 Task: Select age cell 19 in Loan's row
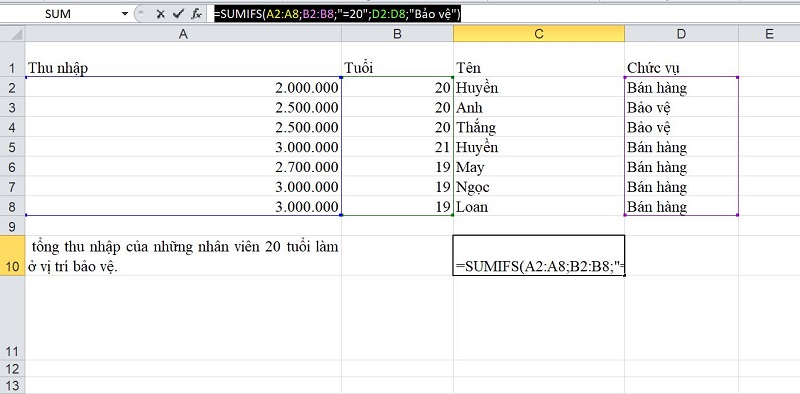[397, 206]
